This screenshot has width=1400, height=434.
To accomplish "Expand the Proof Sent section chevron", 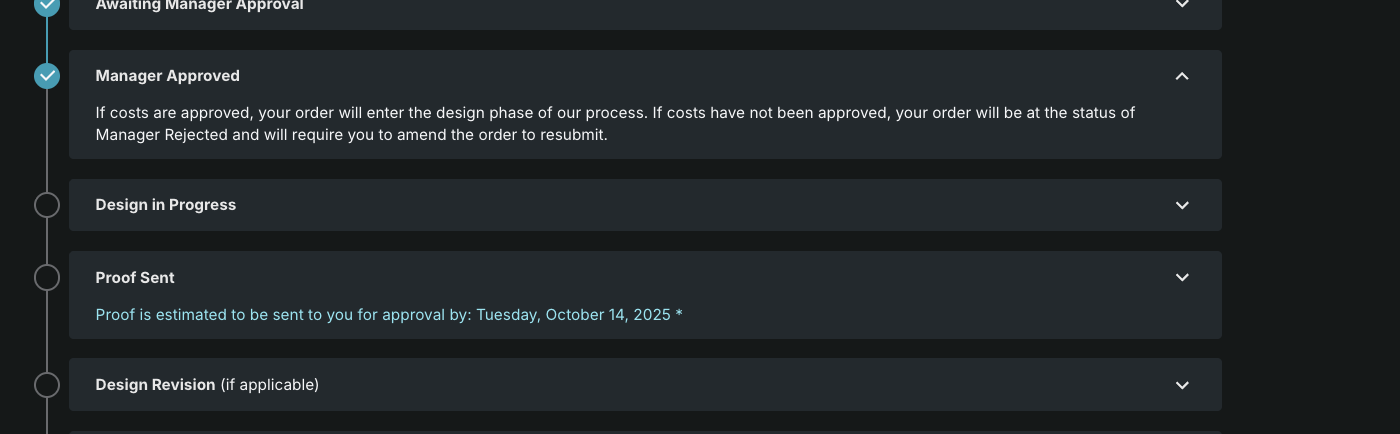I will tap(1182, 277).
